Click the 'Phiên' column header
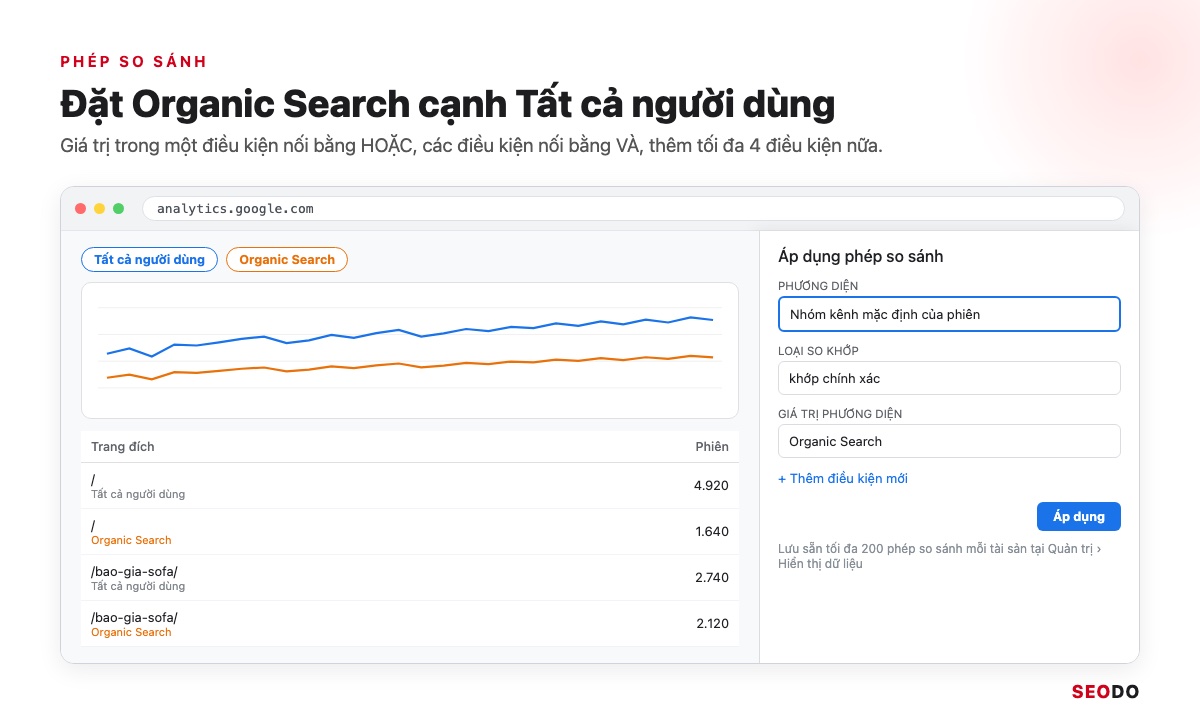 [x=712, y=447]
